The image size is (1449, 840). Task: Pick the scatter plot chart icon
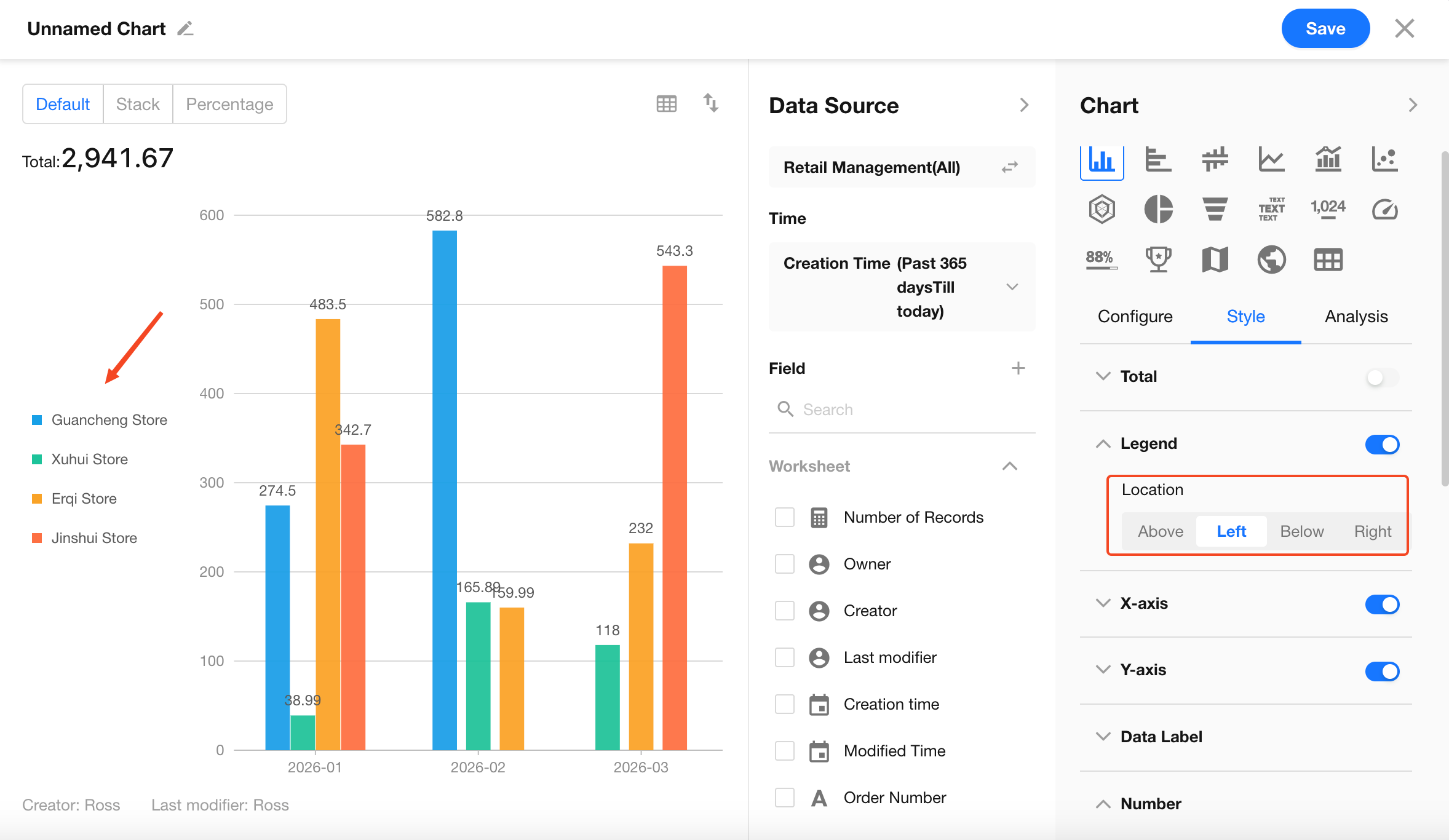[x=1384, y=159]
